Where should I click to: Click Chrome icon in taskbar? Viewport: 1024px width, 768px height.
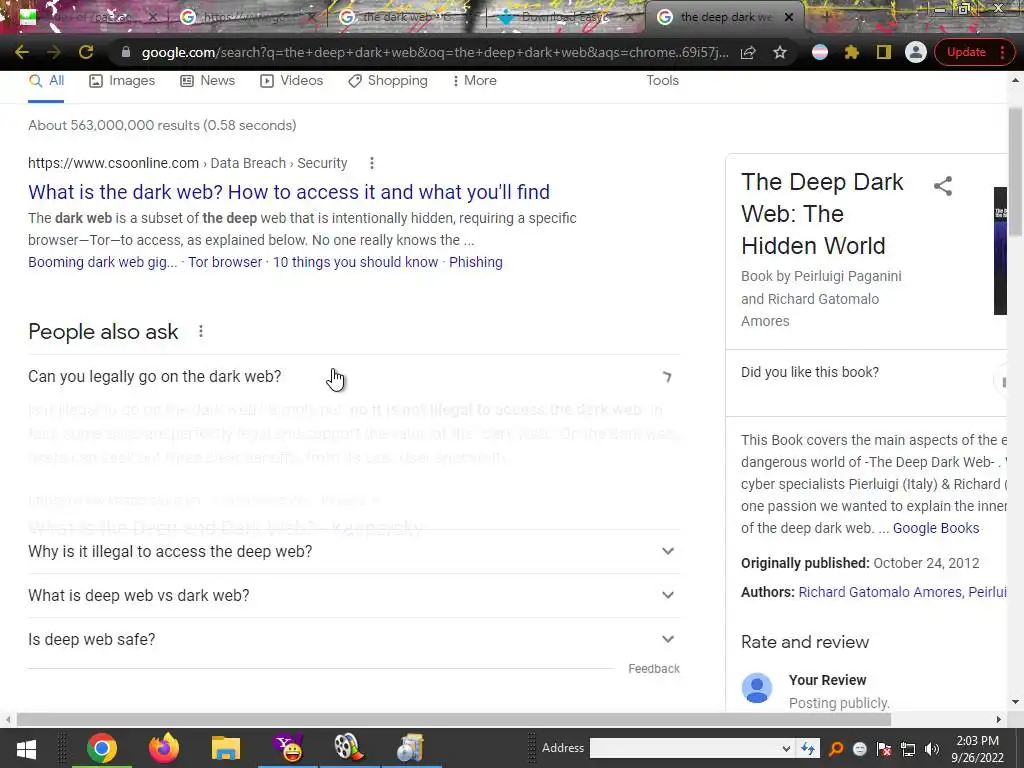coord(102,748)
